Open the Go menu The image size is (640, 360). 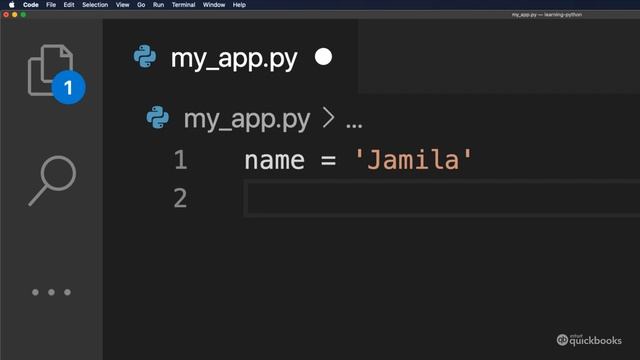pyautogui.click(x=141, y=5)
